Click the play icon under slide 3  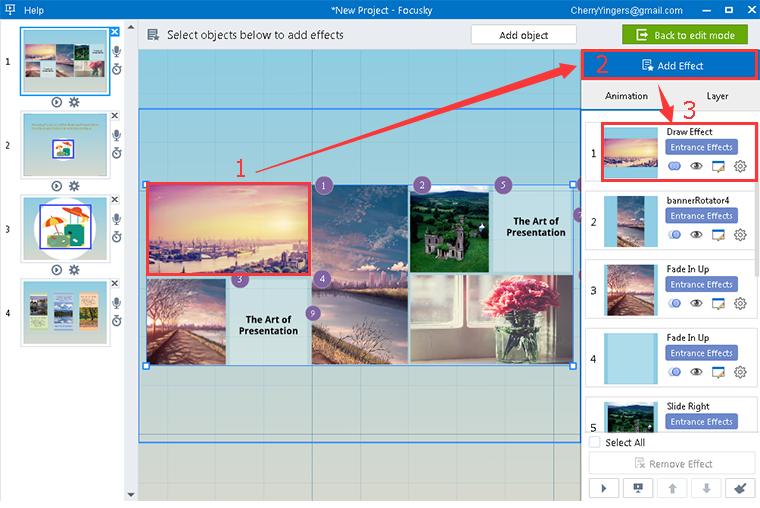(57, 270)
